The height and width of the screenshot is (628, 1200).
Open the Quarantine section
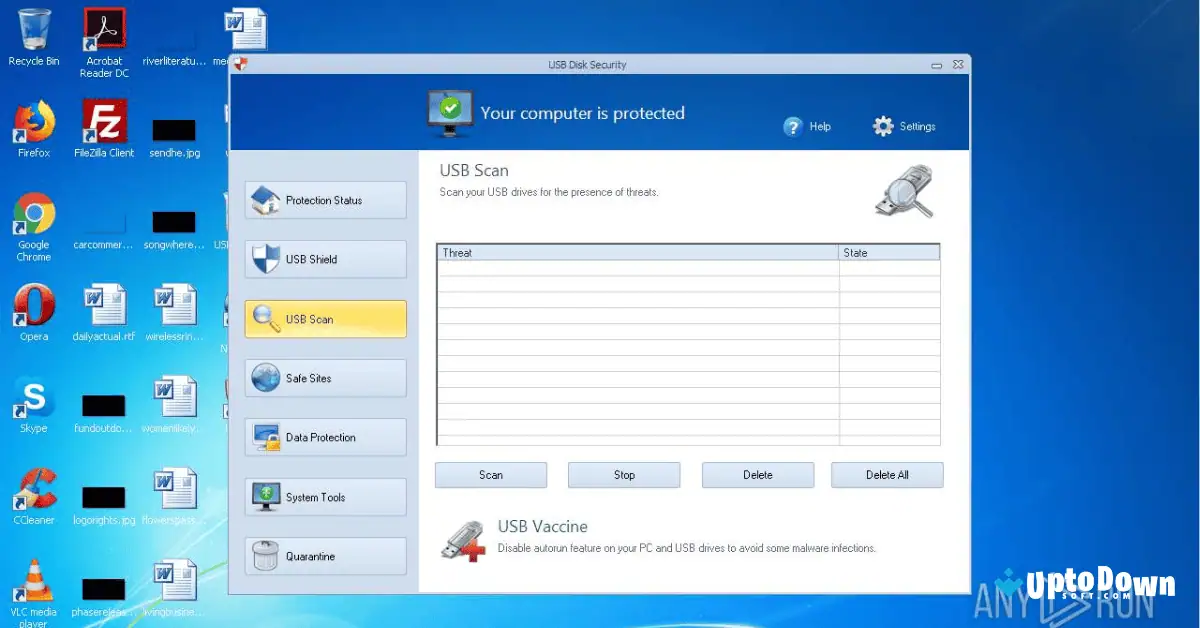[x=324, y=556]
